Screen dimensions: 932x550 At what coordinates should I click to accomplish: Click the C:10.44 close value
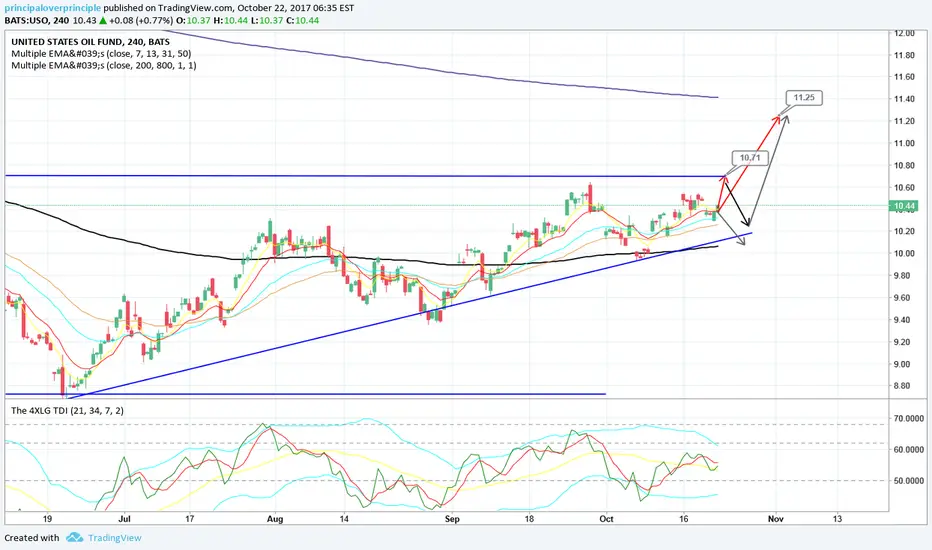coord(303,21)
